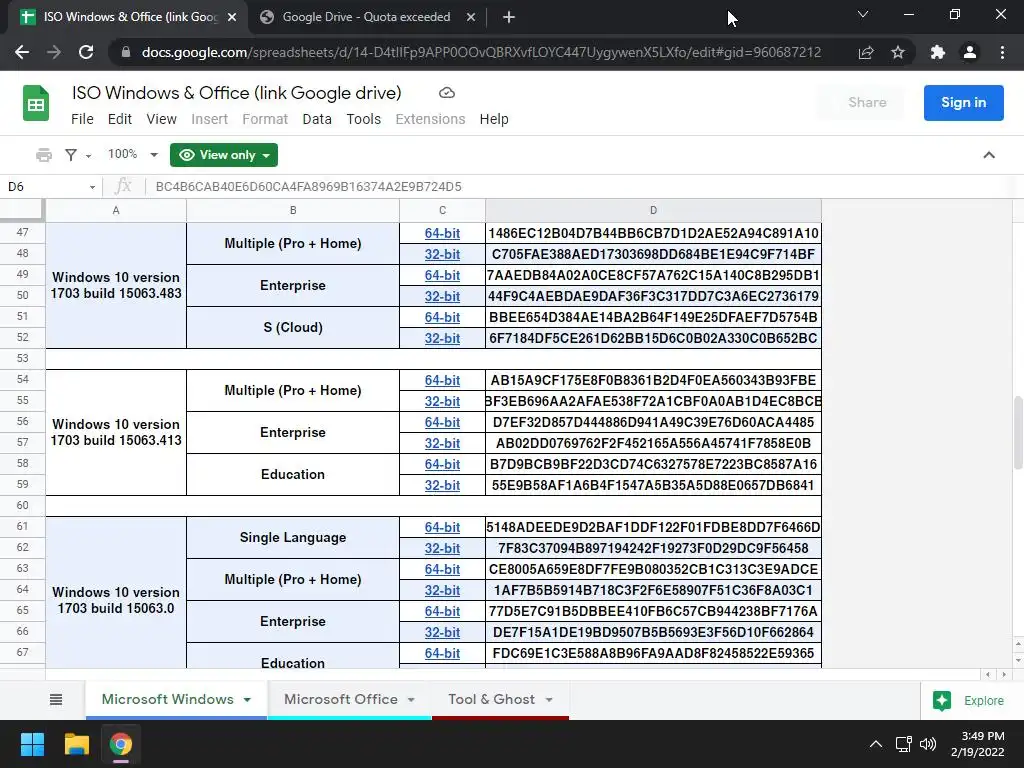Select row 53 header
This screenshot has height=768, width=1024.
(23, 359)
